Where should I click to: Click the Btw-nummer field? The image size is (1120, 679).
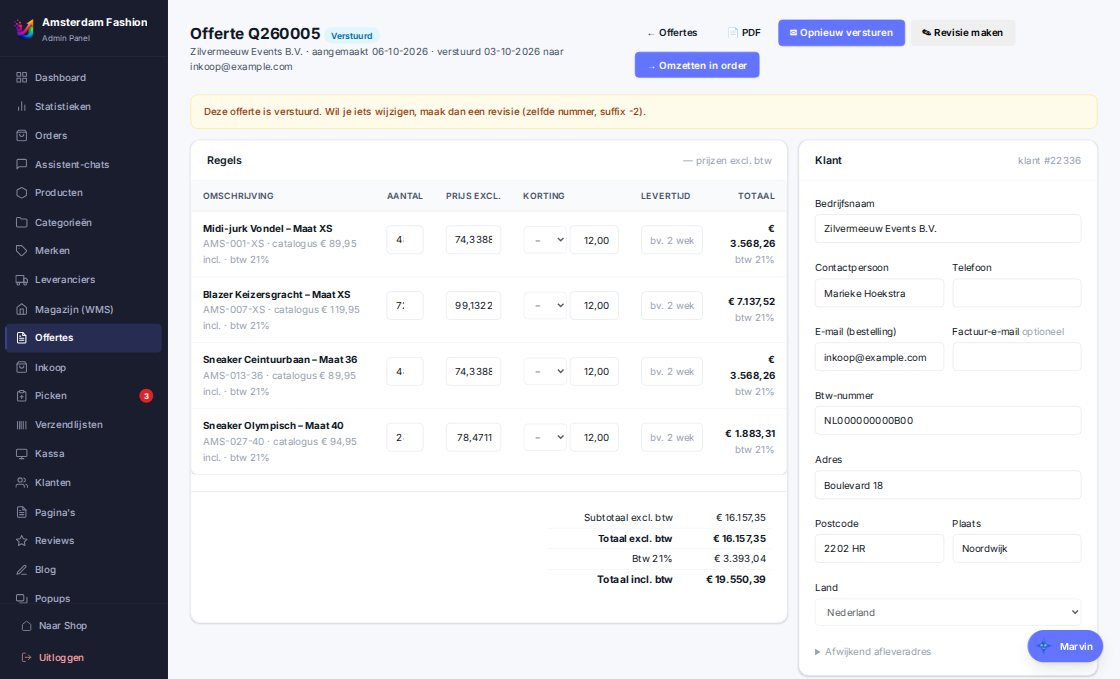pyautogui.click(x=948, y=421)
